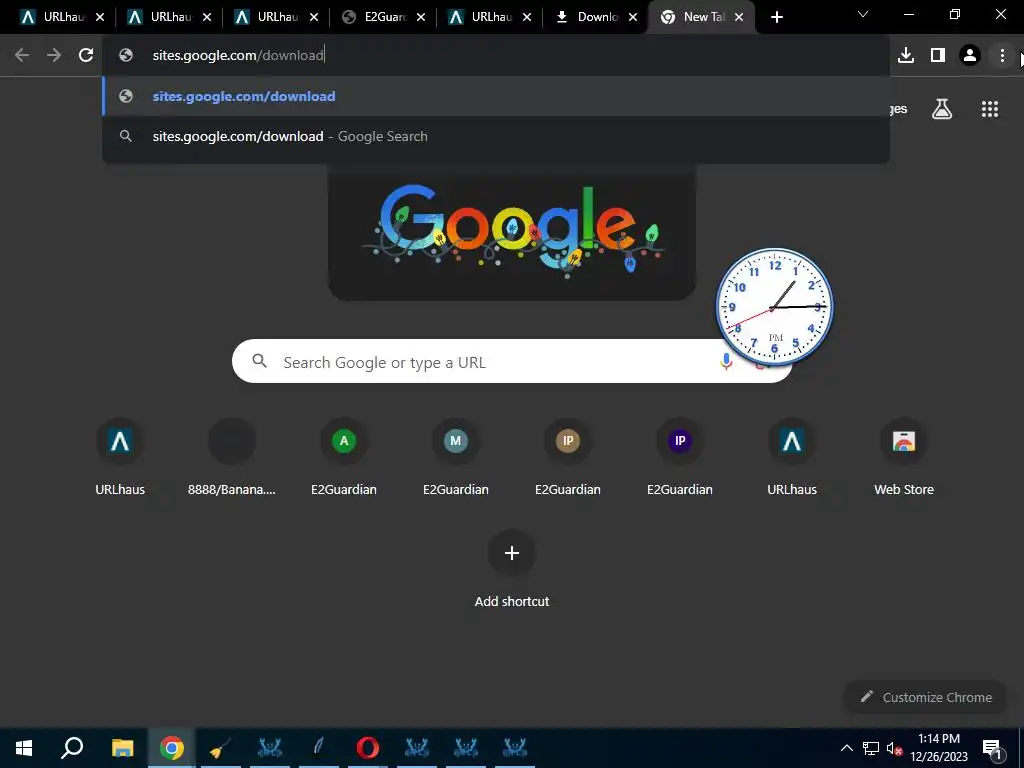
Task: Click the analog clock widget
Action: point(775,307)
